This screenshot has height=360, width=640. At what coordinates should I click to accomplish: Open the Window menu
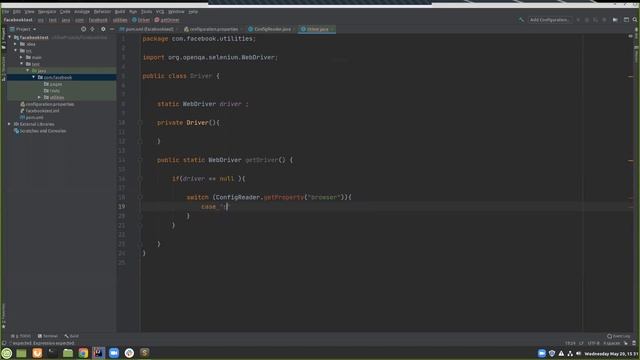click(x=176, y=11)
